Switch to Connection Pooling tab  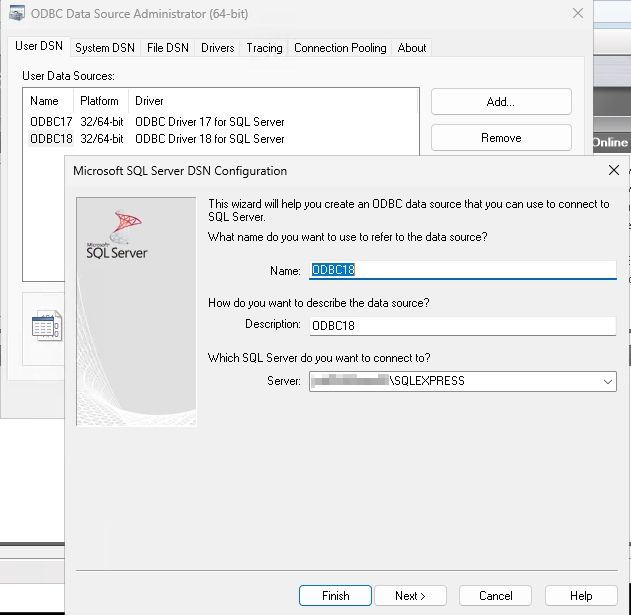click(x=340, y=48)
